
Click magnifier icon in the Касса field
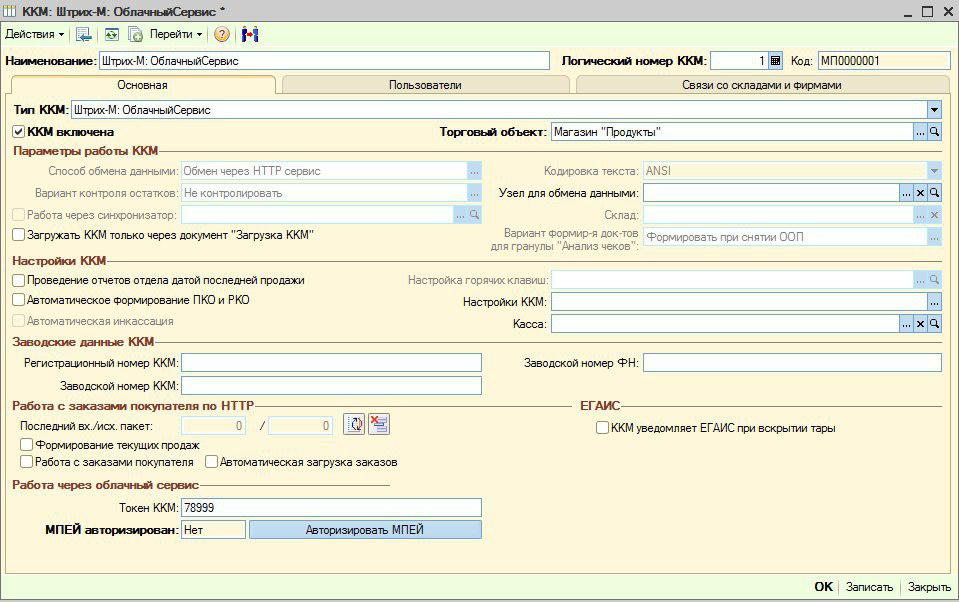point(934,323)
